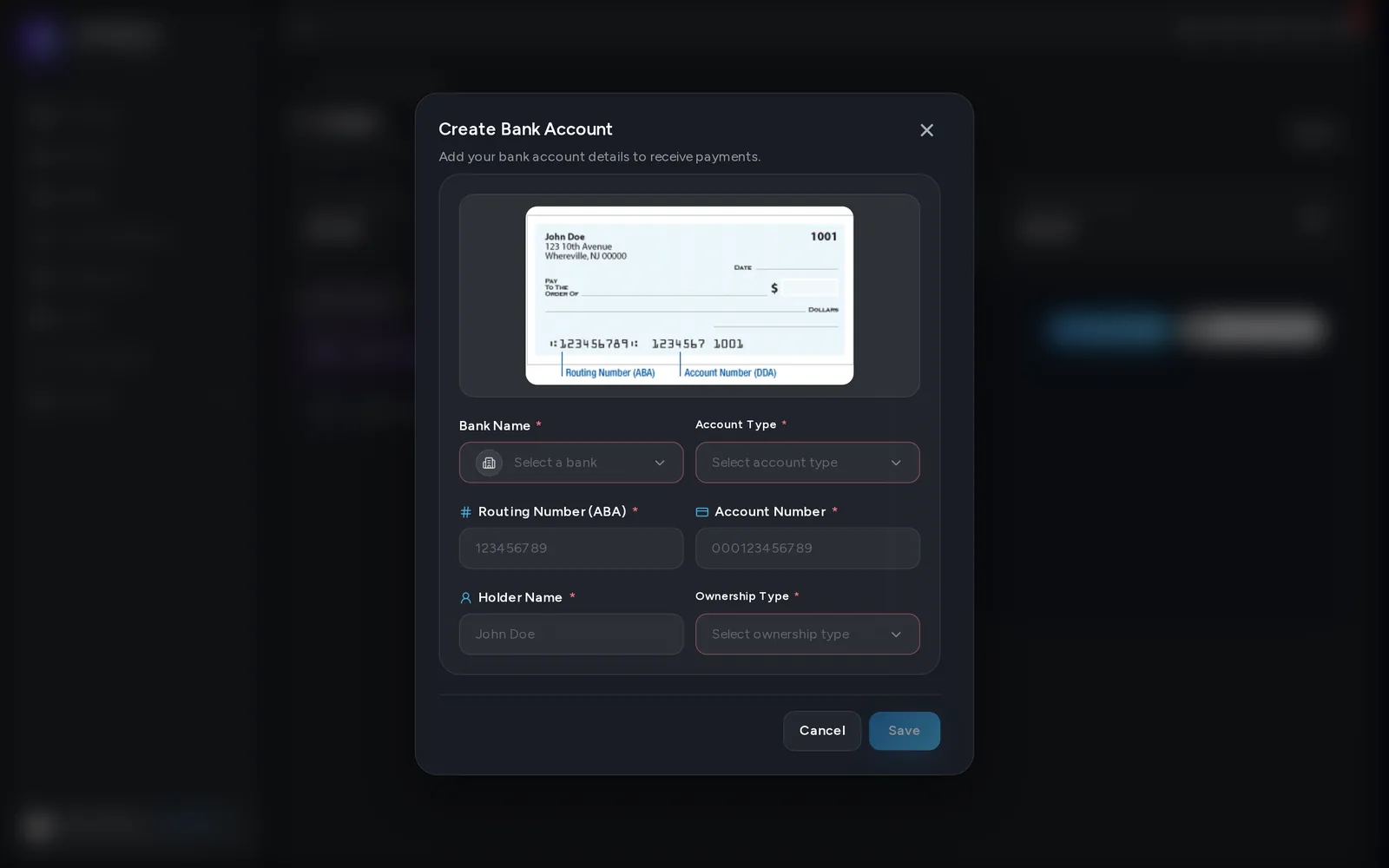Click the 'Add your bank account details' subtitle

[600, 157]
